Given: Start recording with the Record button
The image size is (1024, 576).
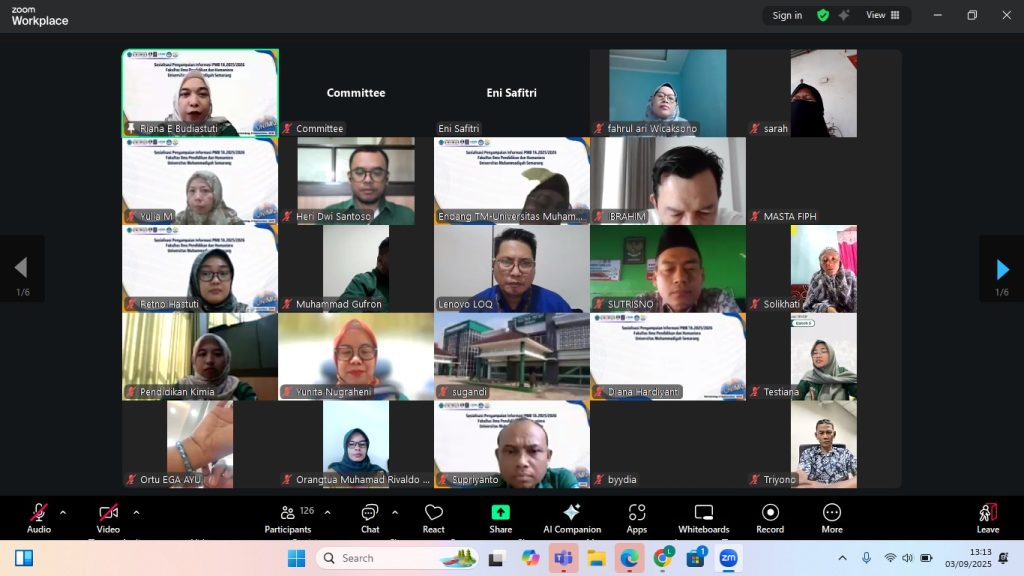Looking at the screenshot, I should click(x=770, y=518).
